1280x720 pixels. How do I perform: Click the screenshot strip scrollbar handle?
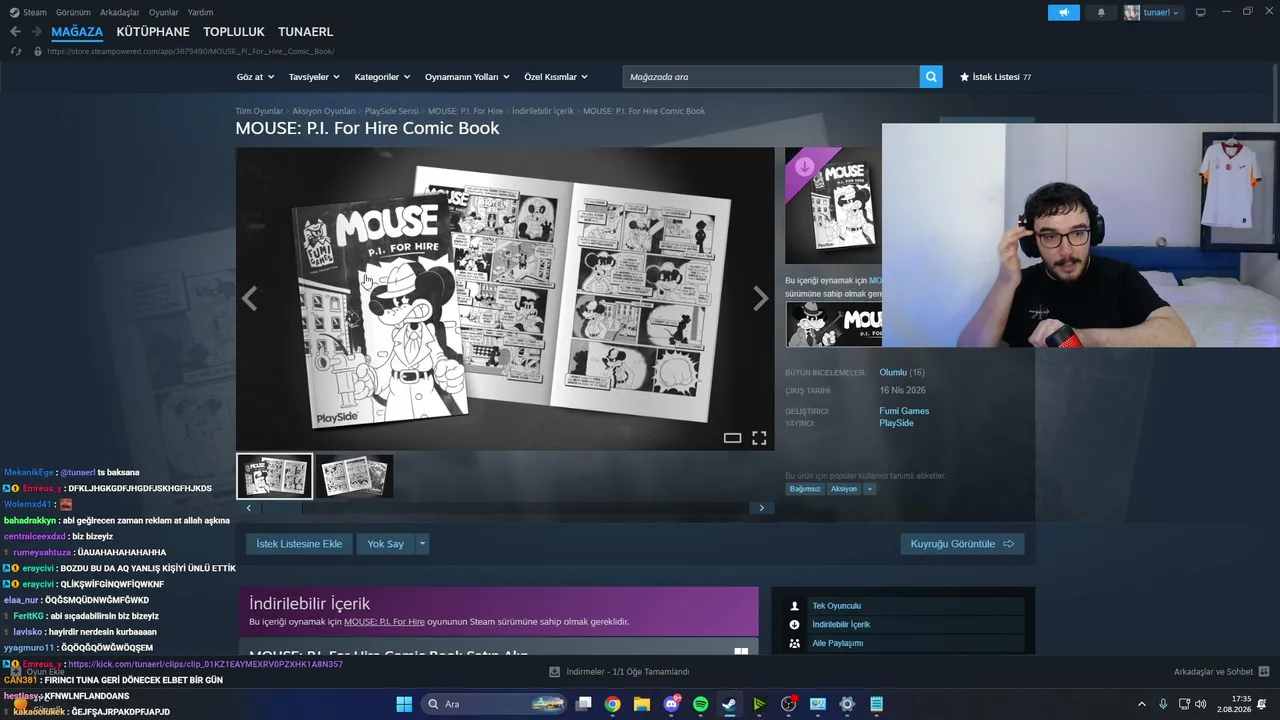[x=281, y=508]
